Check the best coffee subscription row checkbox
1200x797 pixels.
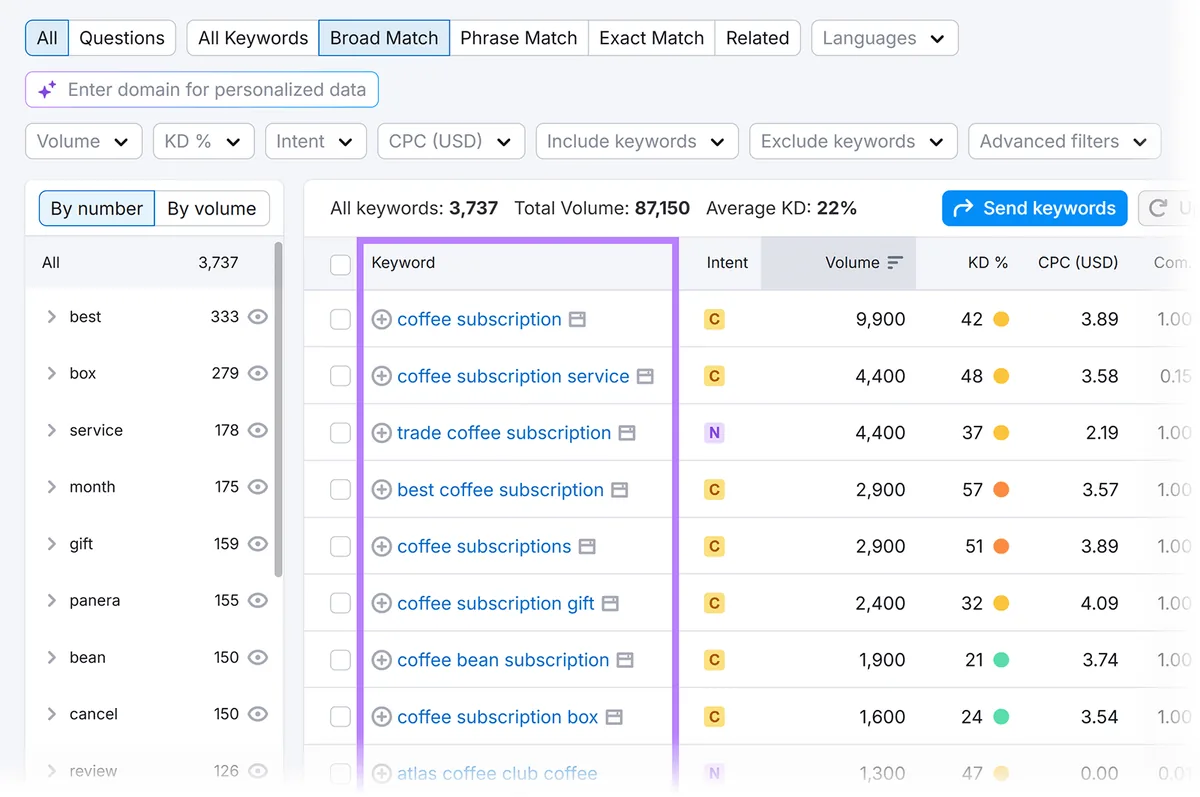pyautogui.click(x=341, y=490)
